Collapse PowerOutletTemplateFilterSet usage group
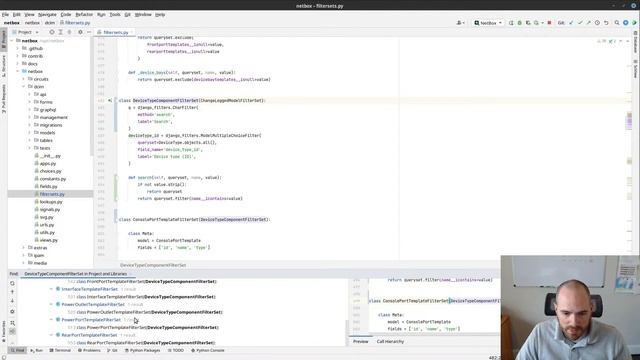This screenshot has width=640, height=360. click(51, 304)
